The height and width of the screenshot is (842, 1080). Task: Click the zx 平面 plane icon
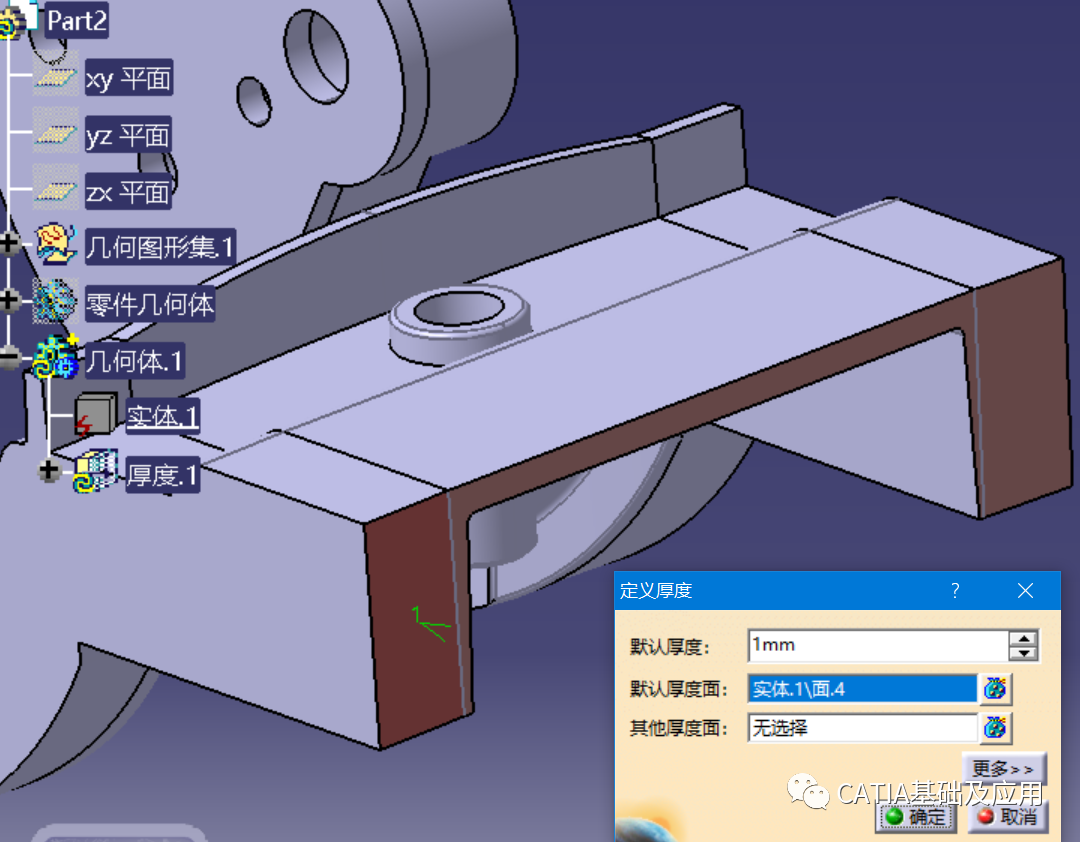coord(56,191)
